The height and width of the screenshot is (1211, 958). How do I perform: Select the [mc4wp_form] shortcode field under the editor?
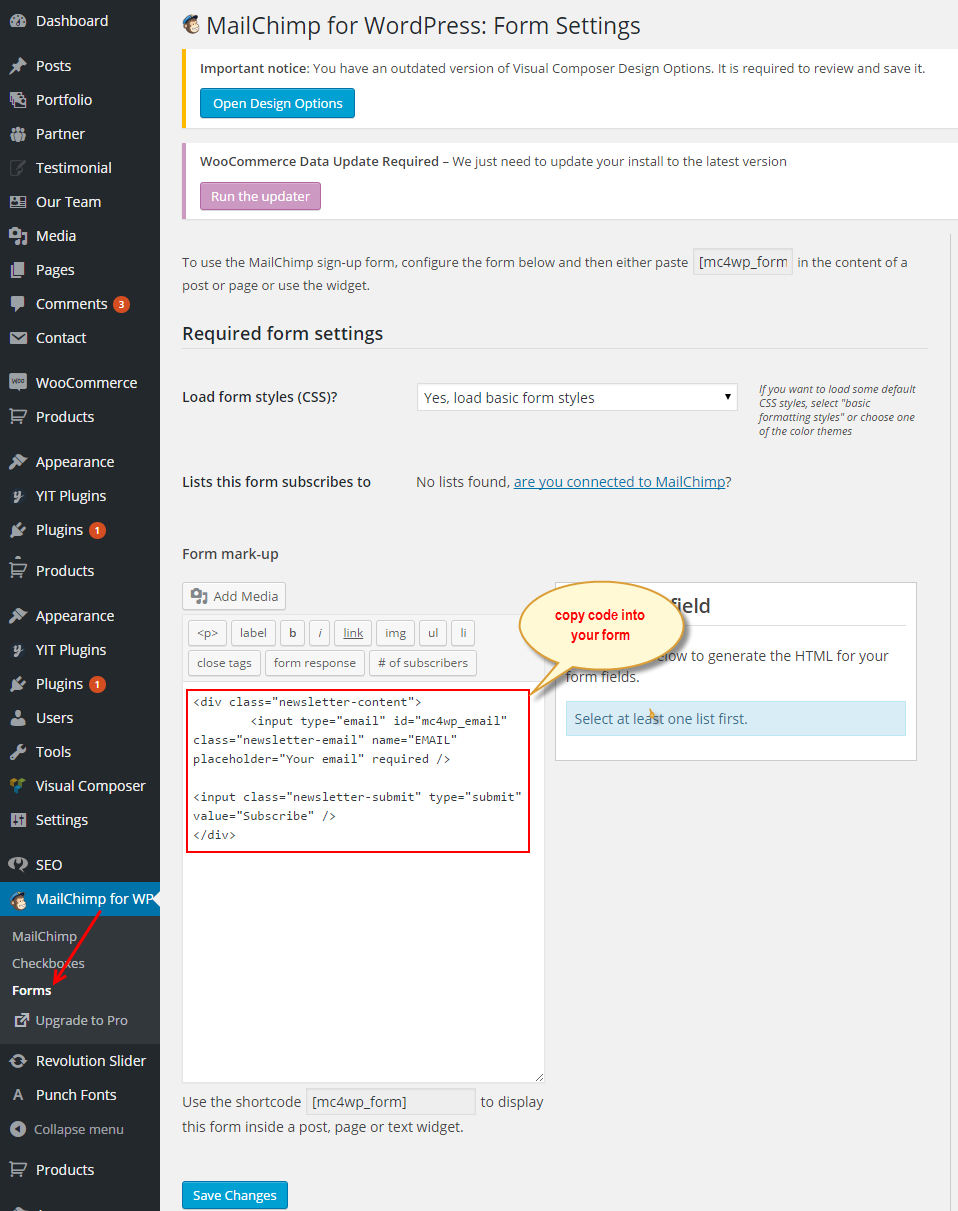(390, 1102)
